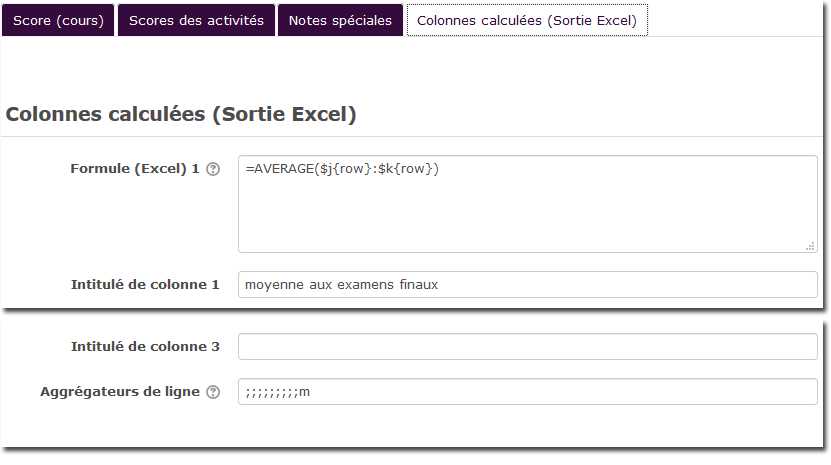The height and width of the screenshot is (465, 831).
Task: Click the 'moyenne aux examens finaux' text
Action: [341, 285]
